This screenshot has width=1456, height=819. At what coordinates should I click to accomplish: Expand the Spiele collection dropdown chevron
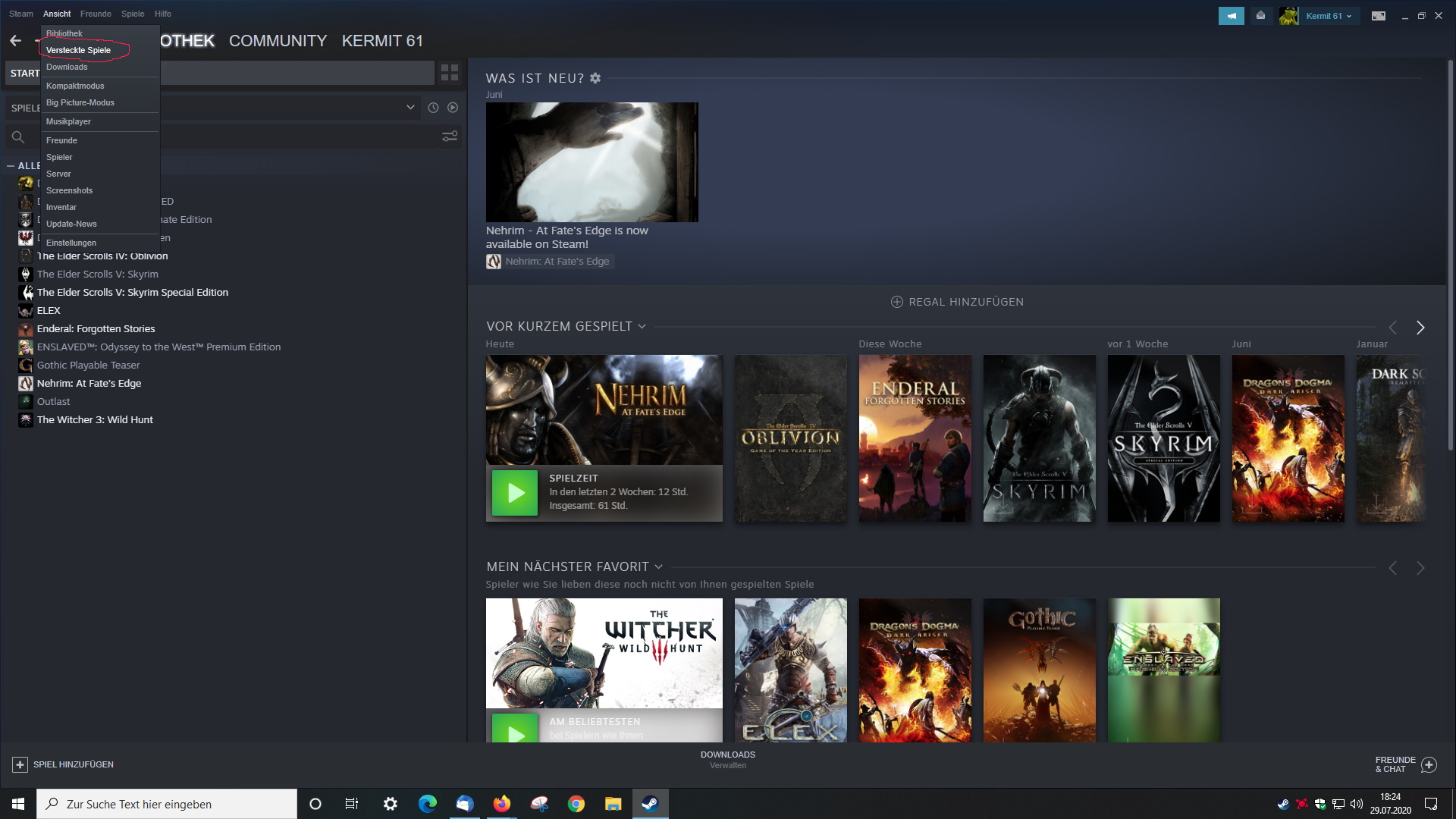[410, 108]
